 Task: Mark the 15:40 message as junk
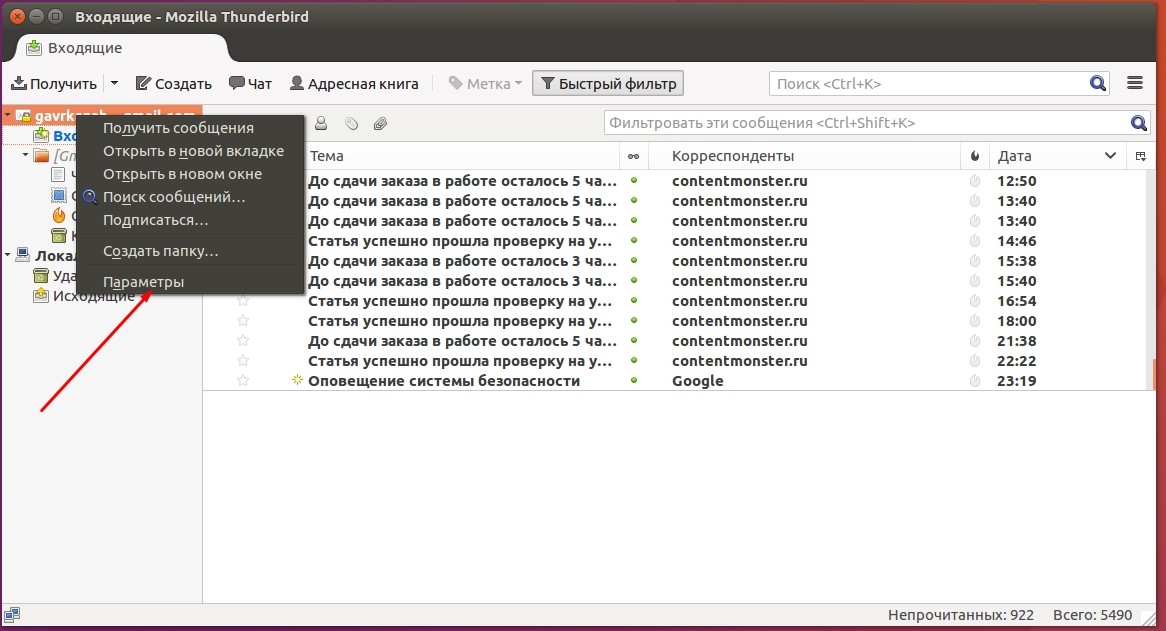(x=975, y=281)
